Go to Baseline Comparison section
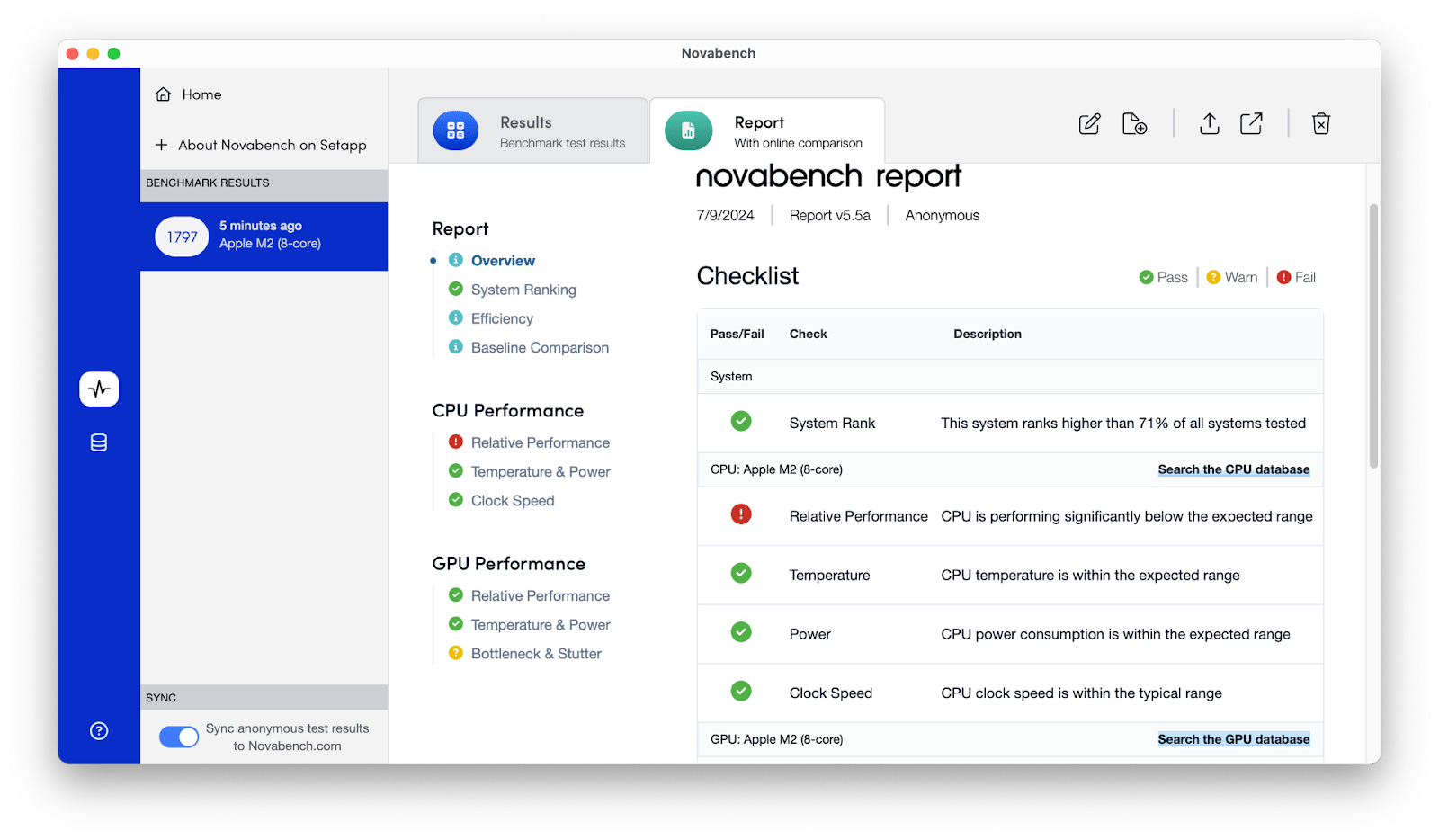Image resolution: width=1439 pixels, height=840 pixels. [540, 347]
